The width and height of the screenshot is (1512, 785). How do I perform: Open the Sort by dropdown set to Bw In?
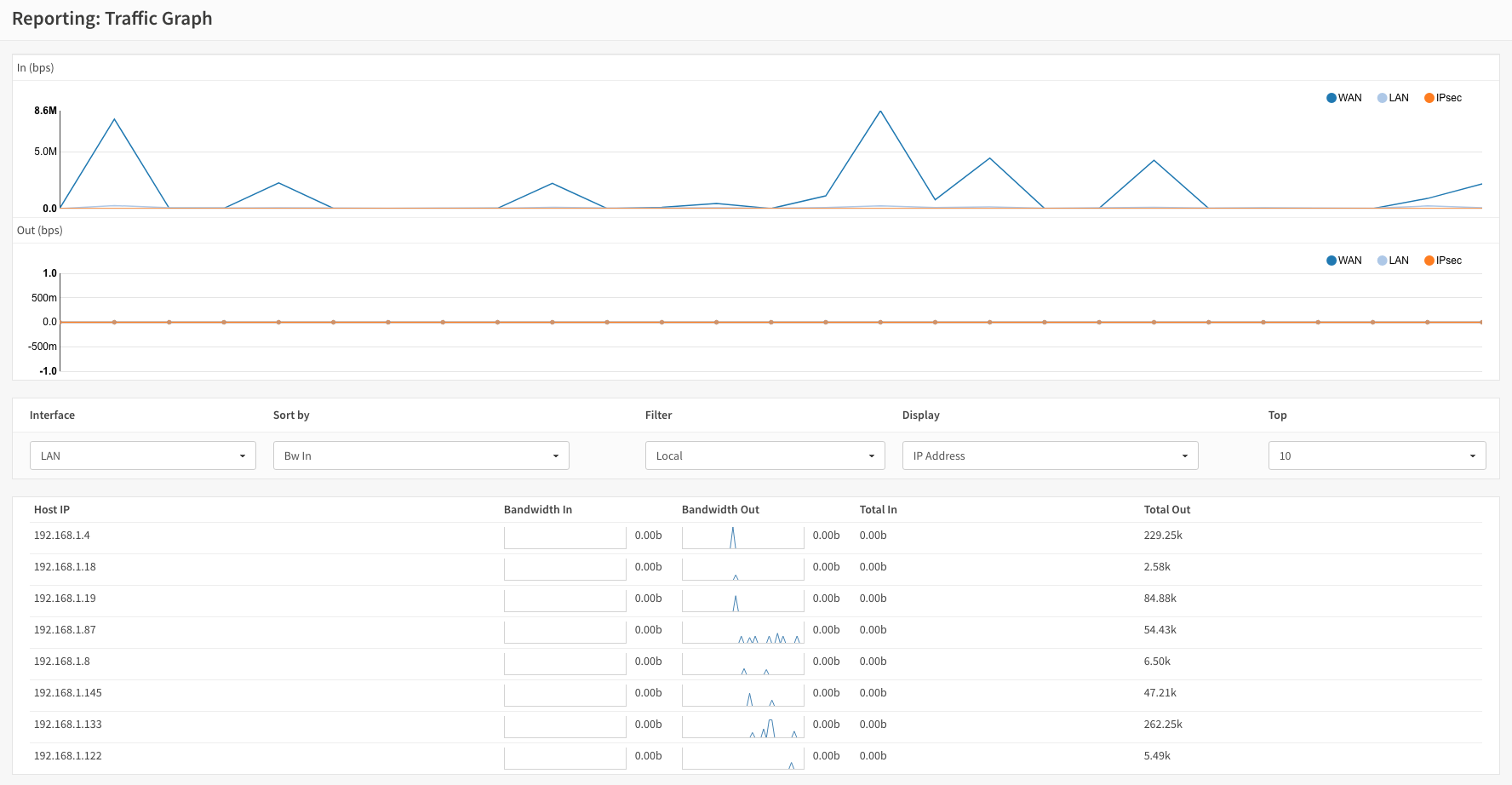click(421, 456)
